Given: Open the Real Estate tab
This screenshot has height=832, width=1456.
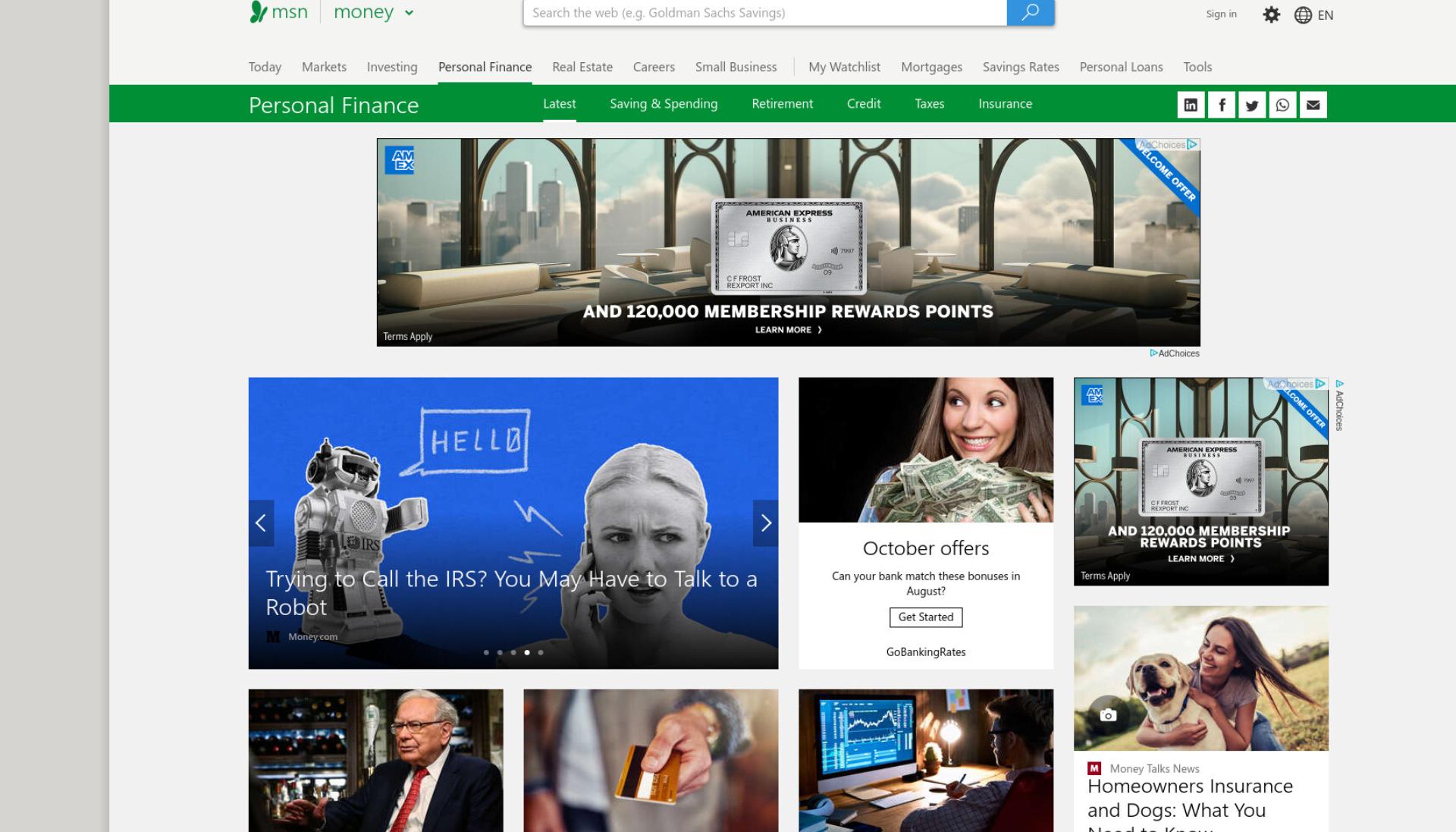Looking at the screenshot, I should pyautogui.click(x=582, y=67).
